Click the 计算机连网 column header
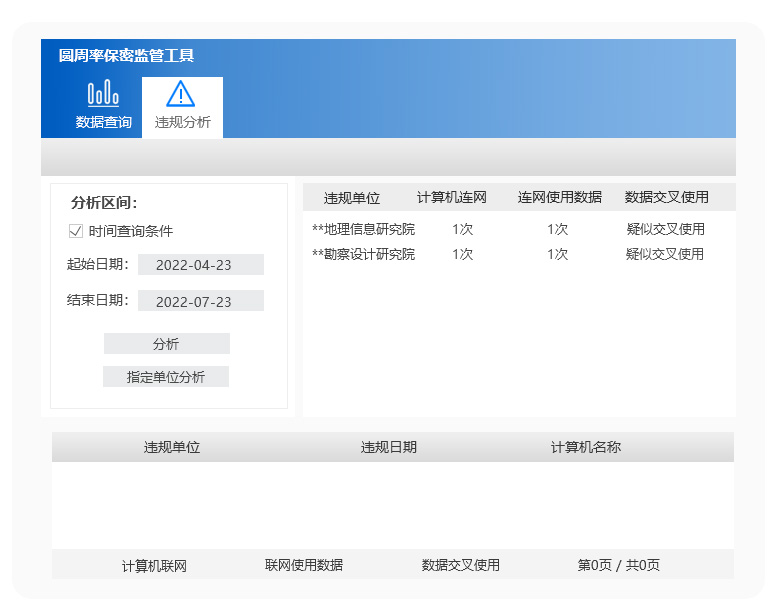 click(x=452, y=198)
